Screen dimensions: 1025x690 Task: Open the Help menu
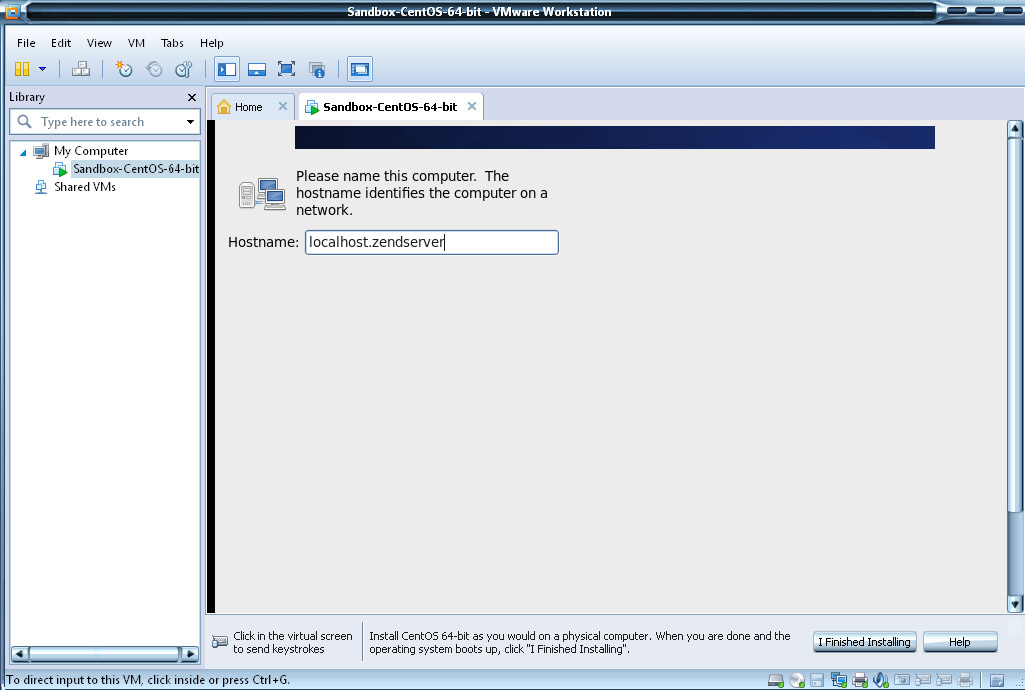pyautogui.click(x=211, y=42)
